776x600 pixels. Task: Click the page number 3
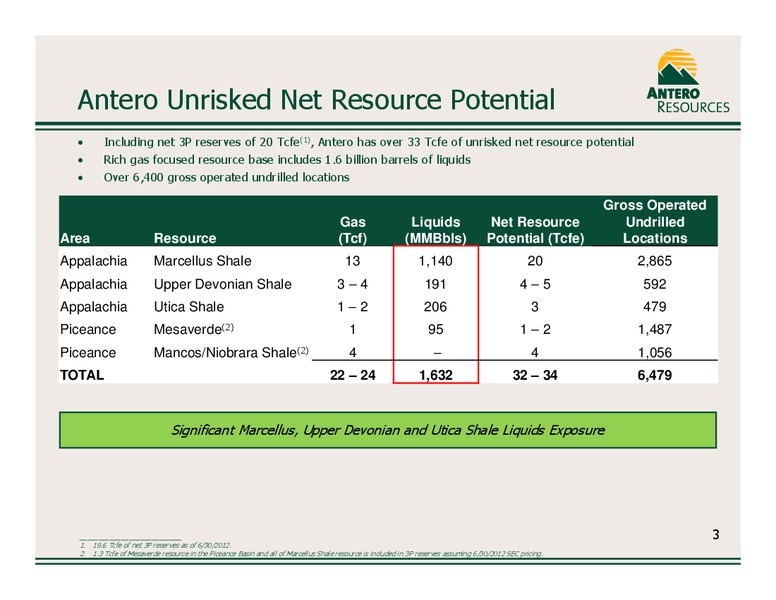(716, 535)
